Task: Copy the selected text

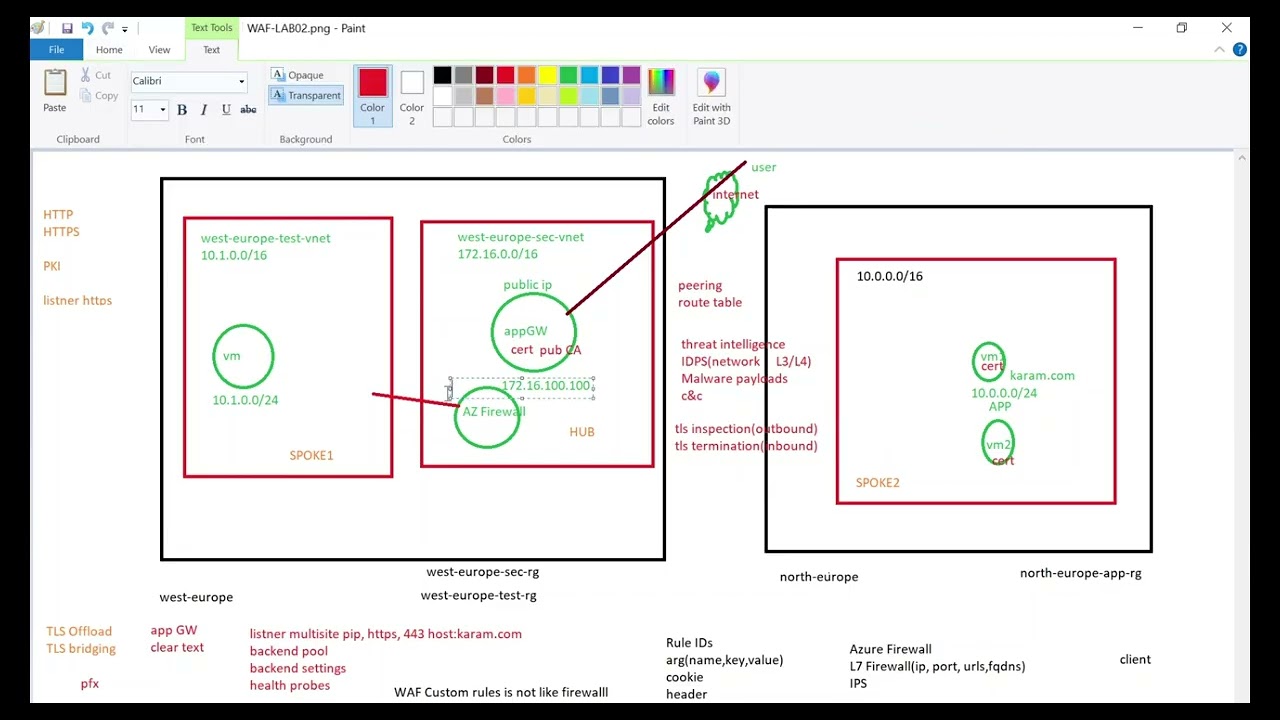Action: click(98, 96)
